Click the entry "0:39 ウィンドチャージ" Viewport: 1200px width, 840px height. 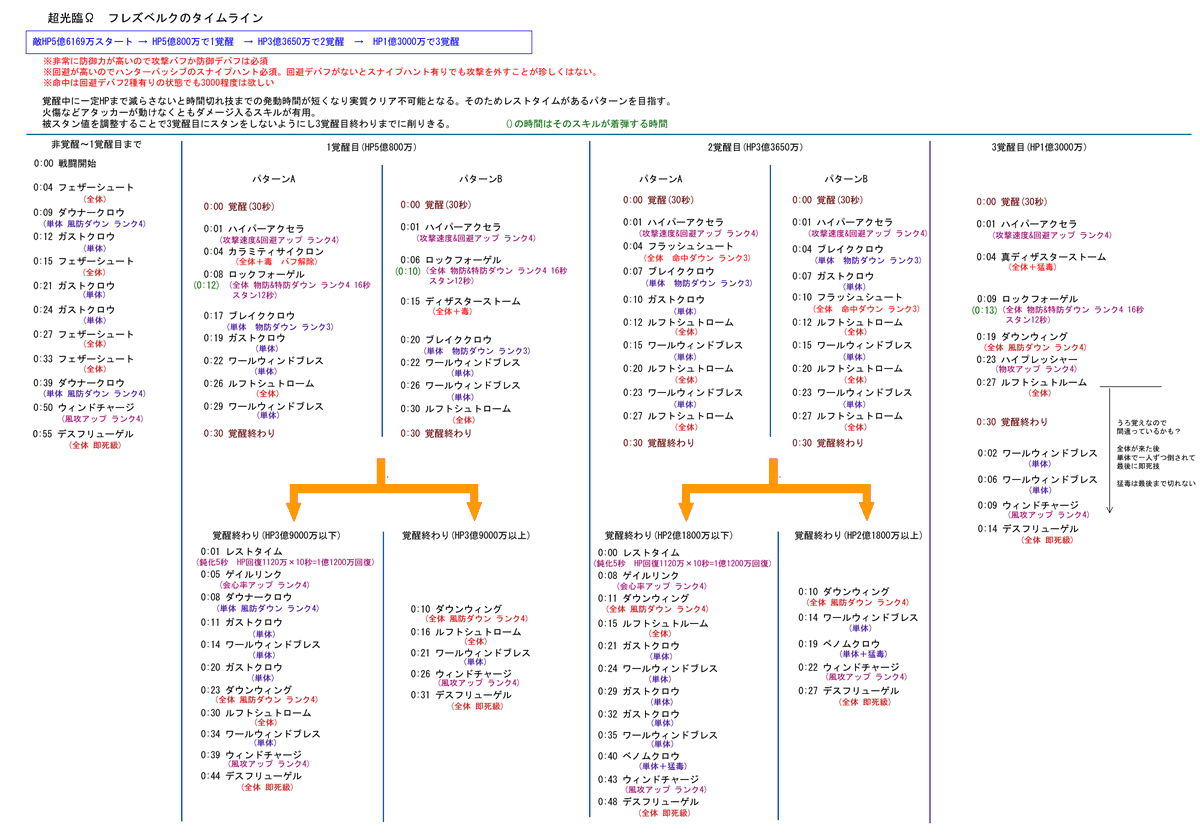point(251,755)
